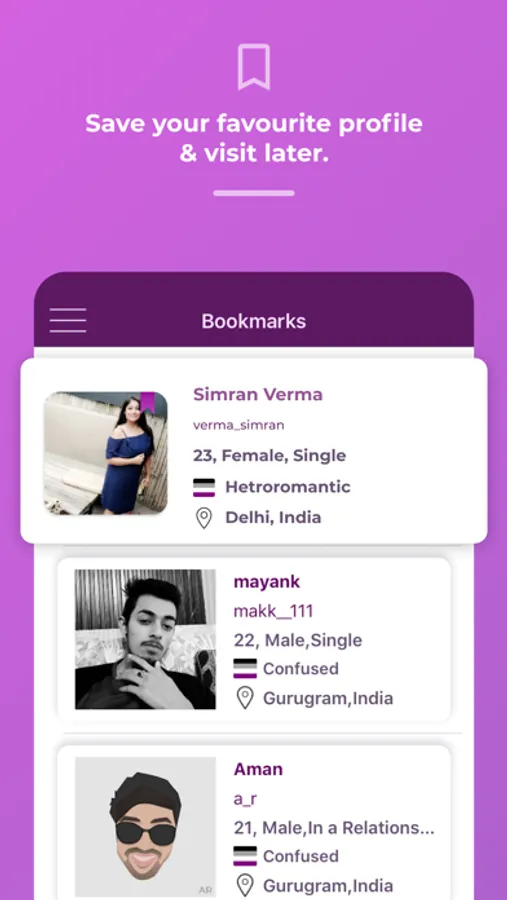
Task: Click flag icon beside mayank's Confused label
Action: pos(245,668)
